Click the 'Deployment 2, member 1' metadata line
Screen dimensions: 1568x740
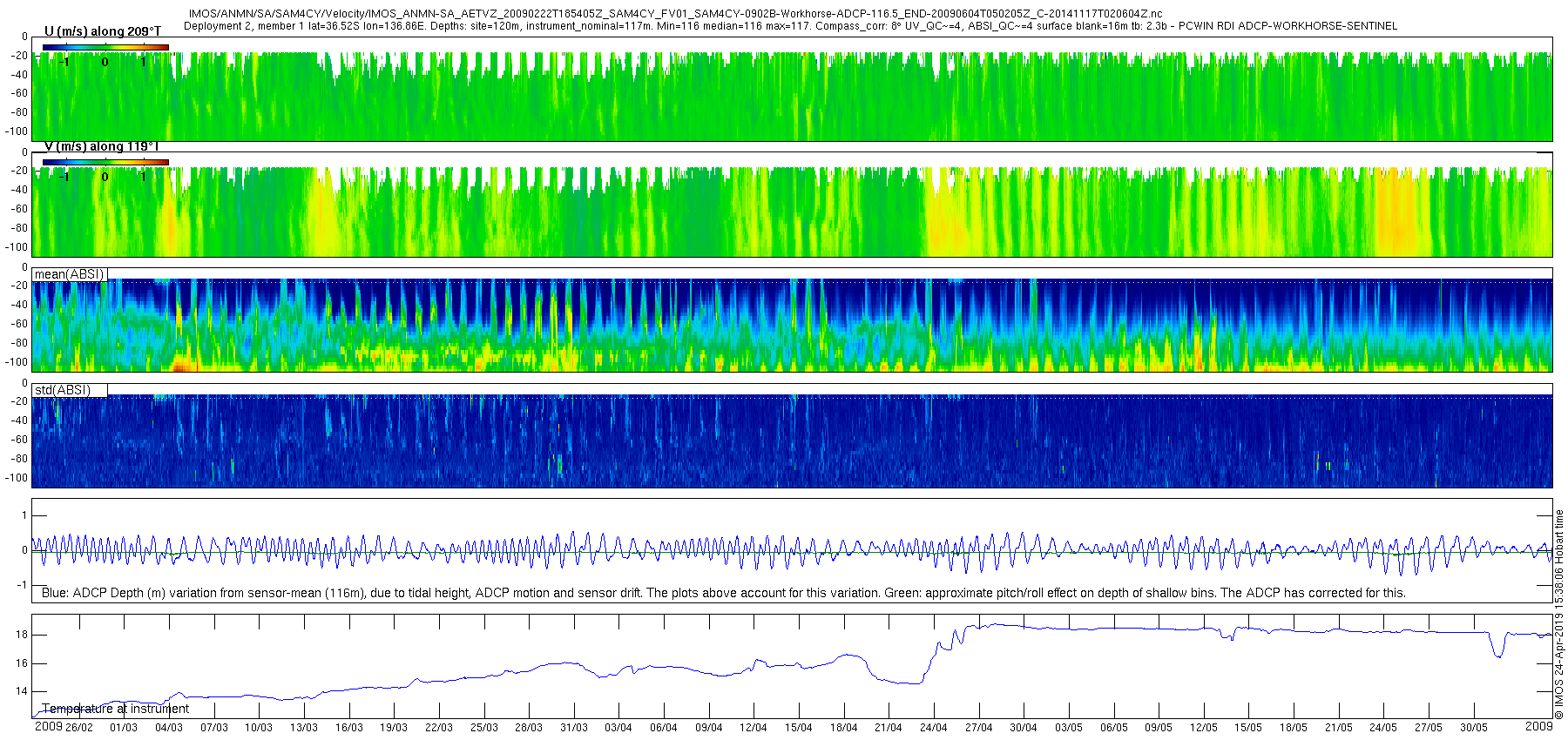coord(790,26)
